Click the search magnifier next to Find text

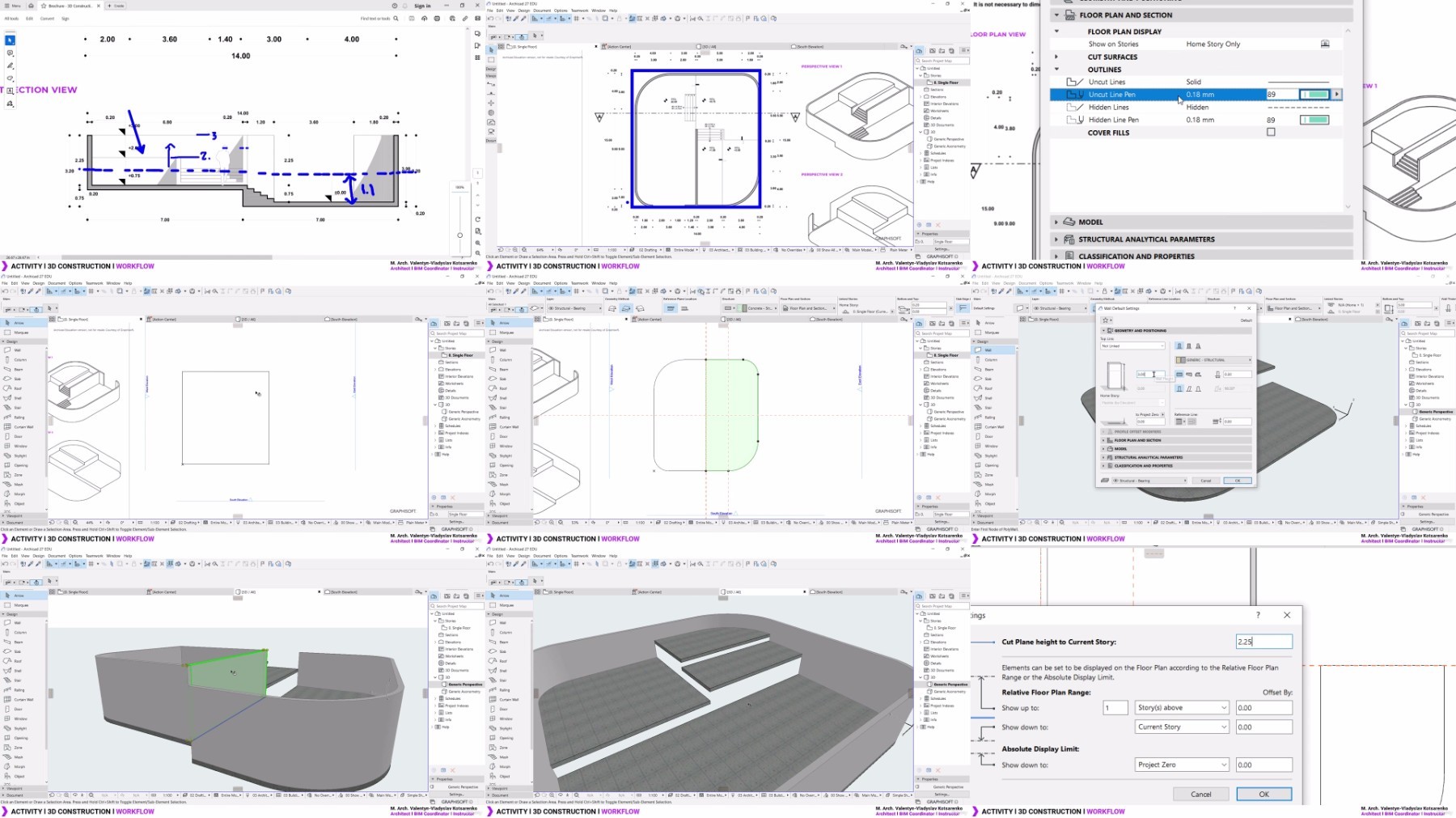[x=396, y=19]
